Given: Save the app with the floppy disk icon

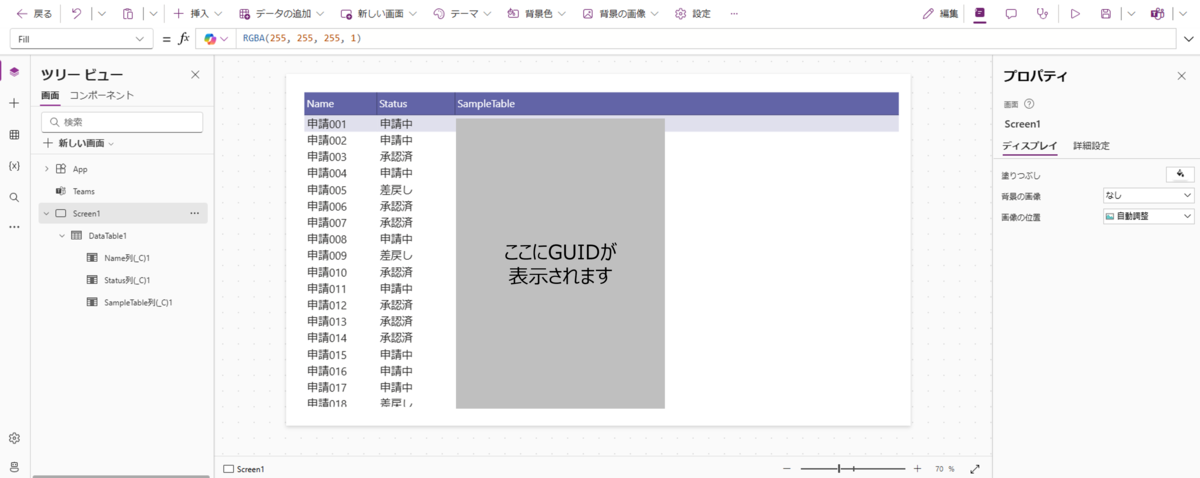Looking at the screenshot, I should pyautogui.click(x=1106, y=14).
